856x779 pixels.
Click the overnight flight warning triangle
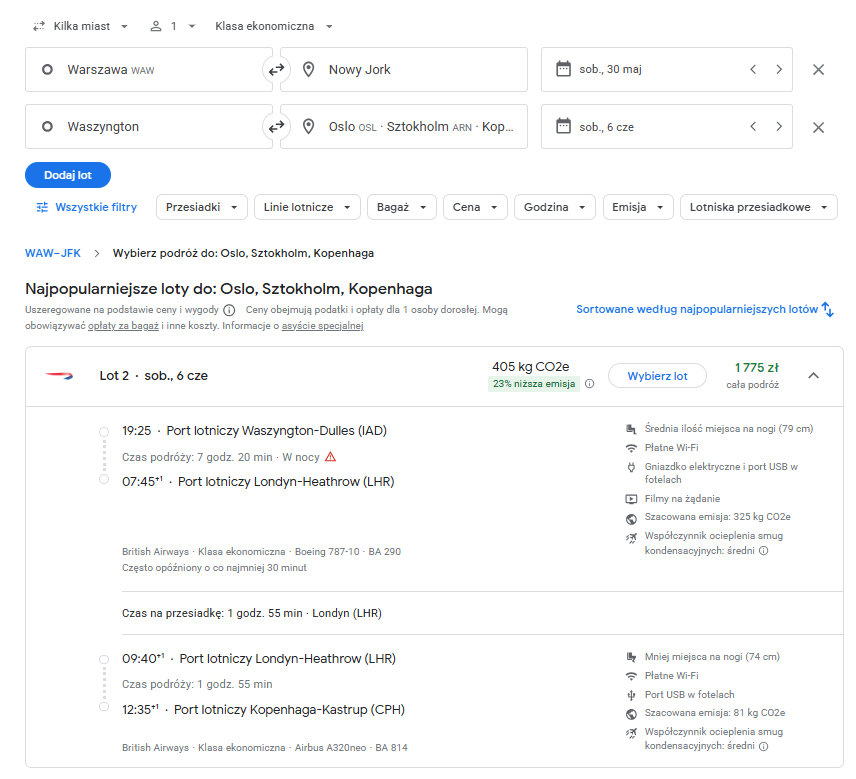[x=330, y=457]
